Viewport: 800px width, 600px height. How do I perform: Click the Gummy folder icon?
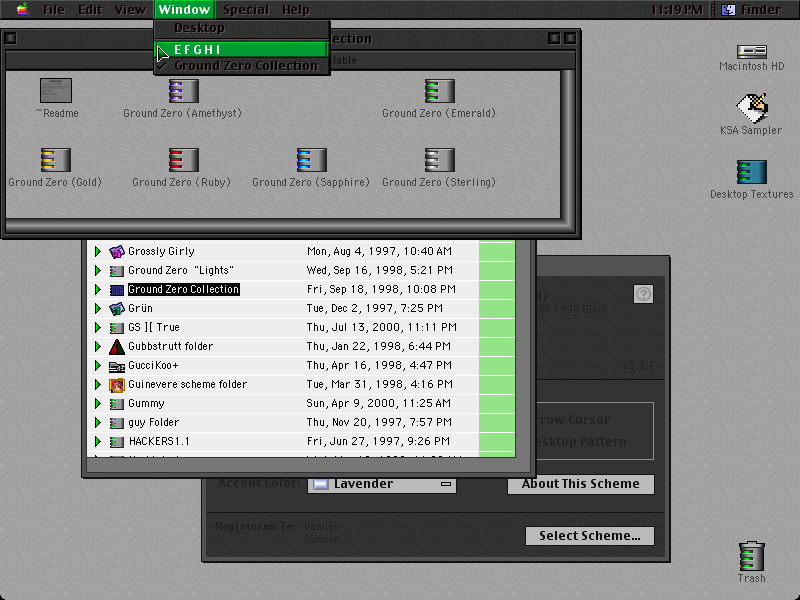(117, 404)
